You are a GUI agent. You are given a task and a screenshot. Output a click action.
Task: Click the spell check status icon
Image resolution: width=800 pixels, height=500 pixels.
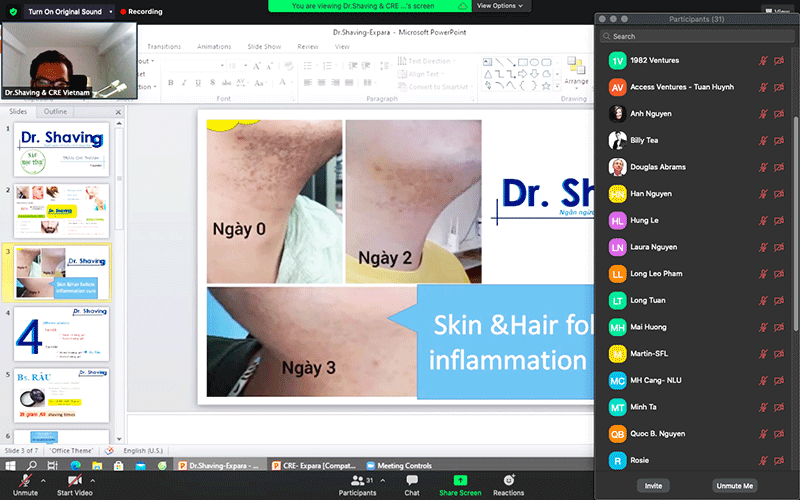pyautogui.click(x=109, y=451)
